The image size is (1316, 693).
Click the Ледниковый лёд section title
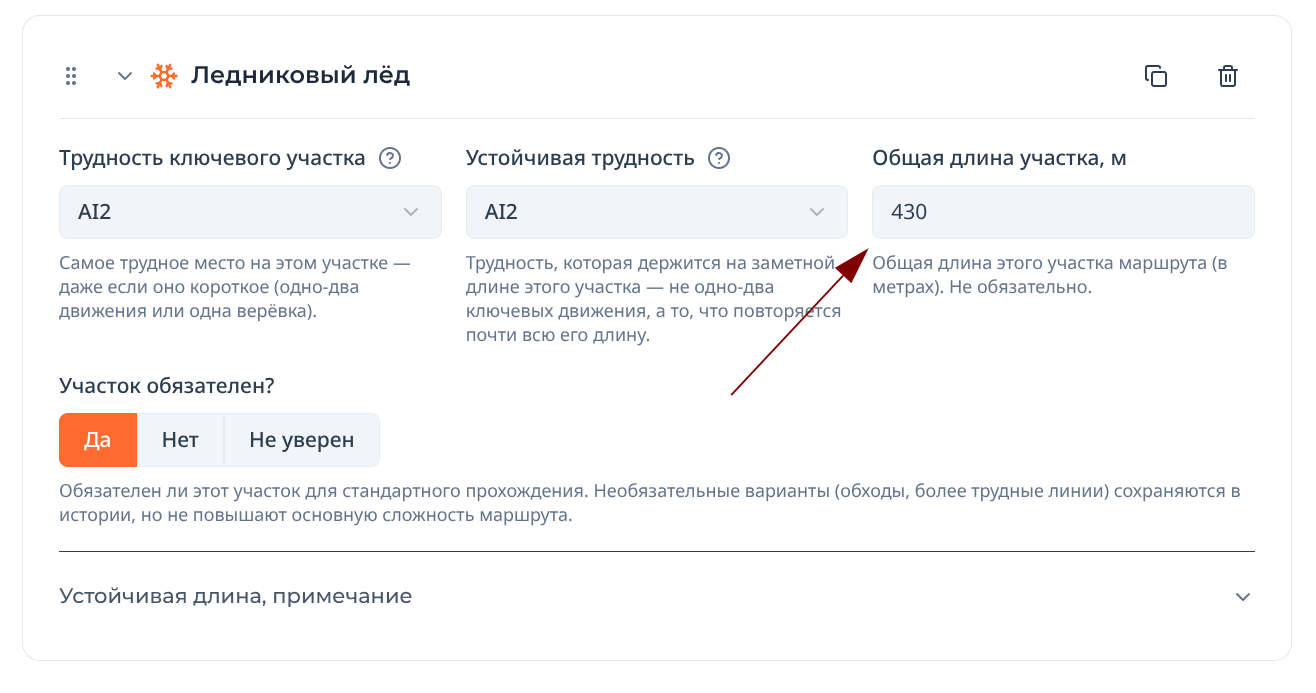coord(301,75)
